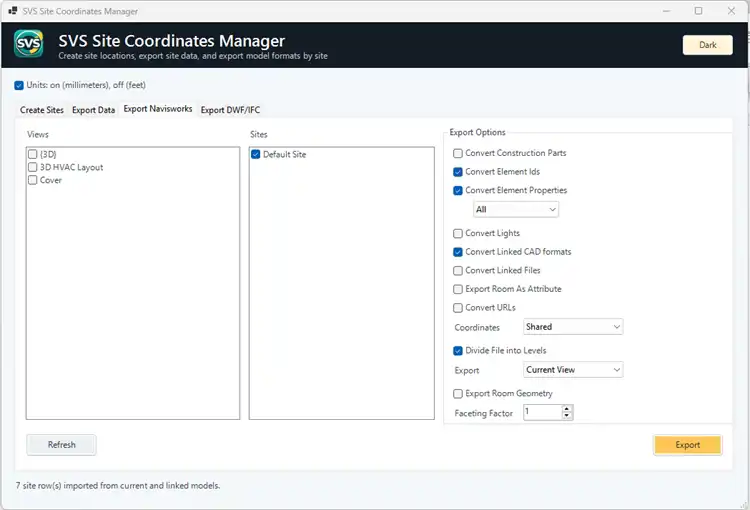The height and width of the screenshot is (510, 750).
Task: Minimize the SVS Site Coordinates Manager window
Action: click(666, 11)
